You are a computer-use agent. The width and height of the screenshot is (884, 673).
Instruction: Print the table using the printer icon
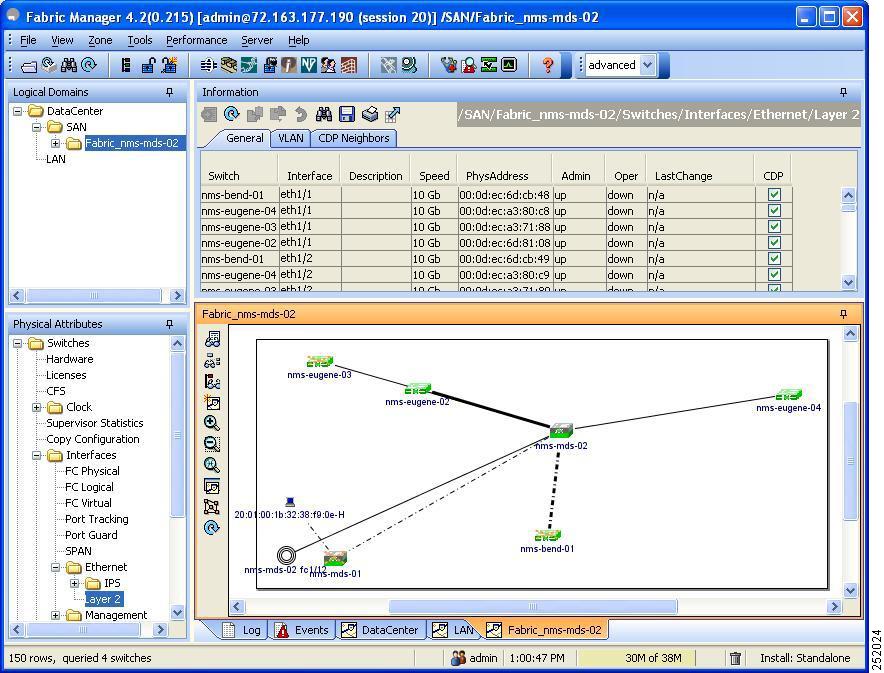pyautogui.click(x=370, y=114)
